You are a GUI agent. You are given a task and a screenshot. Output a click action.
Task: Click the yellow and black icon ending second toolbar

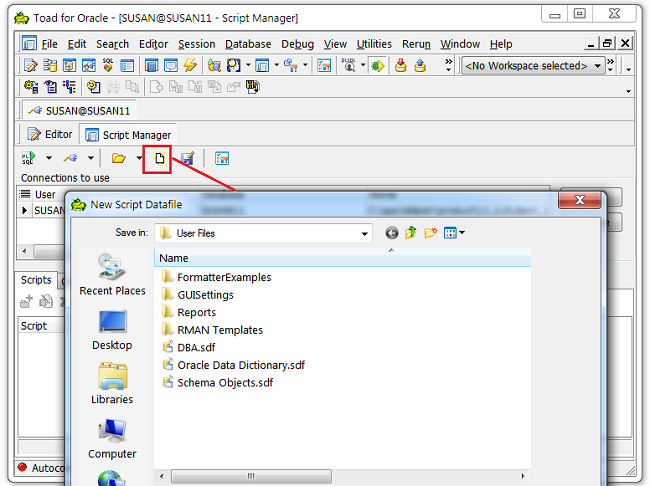coord(252,87)
